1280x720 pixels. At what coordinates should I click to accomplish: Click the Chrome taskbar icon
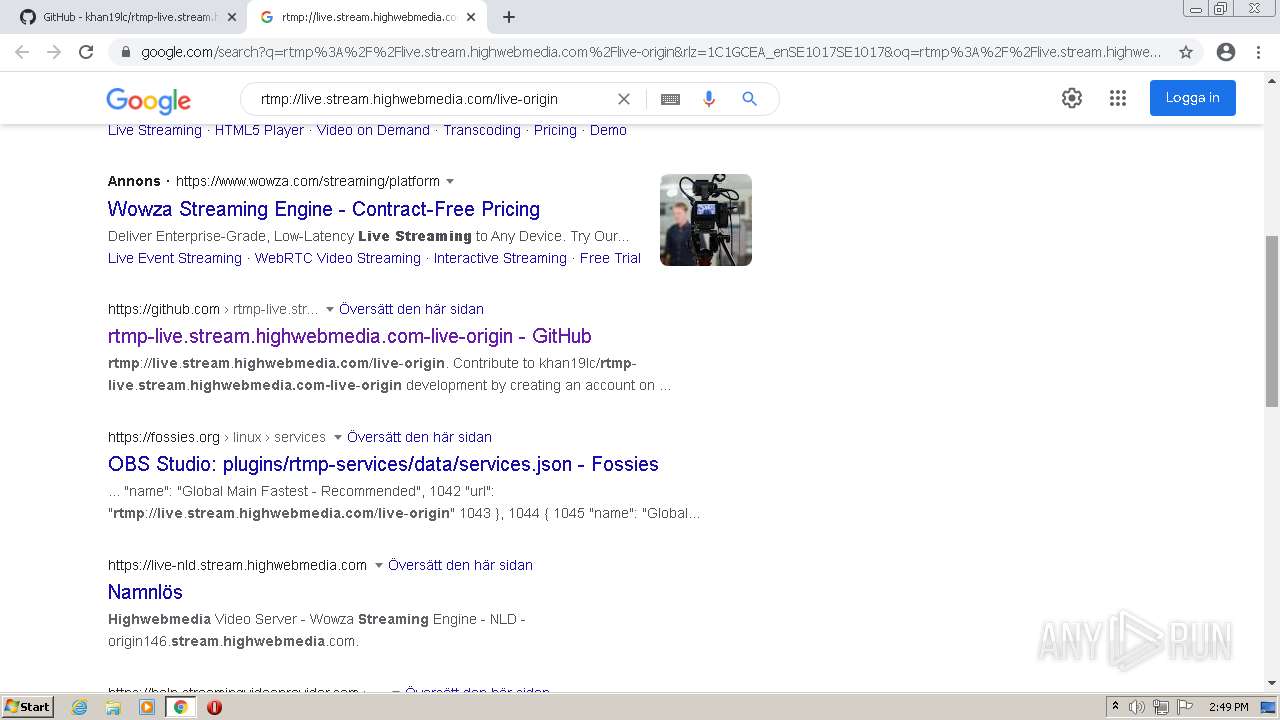(181, 707)
